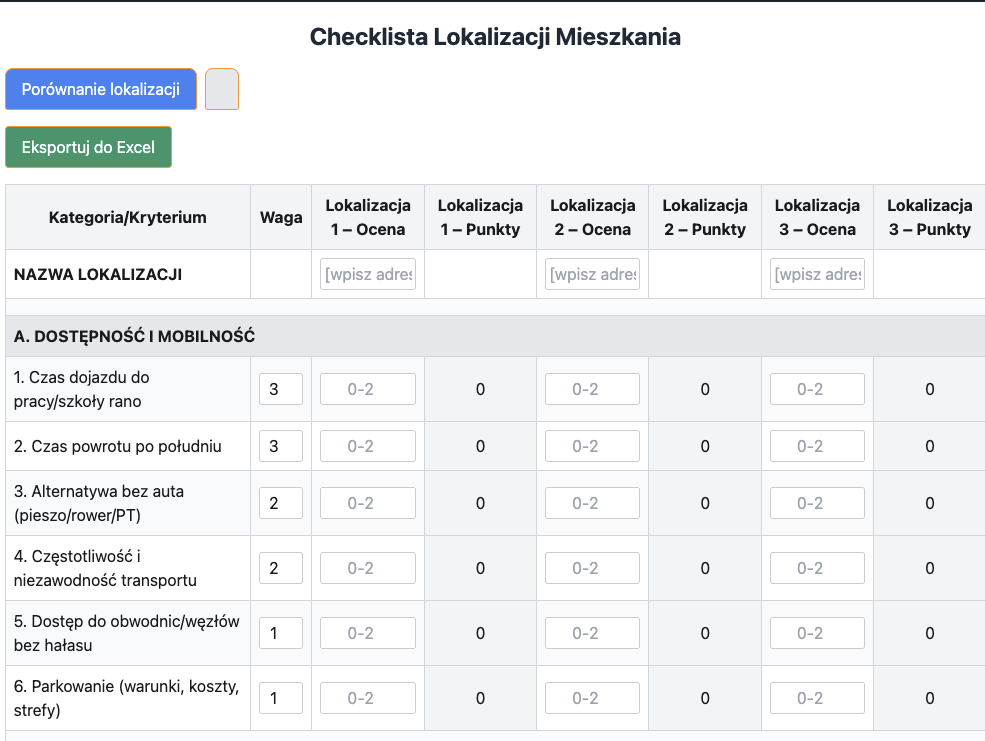Image resolution: width=985 pixels, height=741 pixels.
Task: Click the Lokalizacja 2 address name field
Action: (x=592, y=274)
